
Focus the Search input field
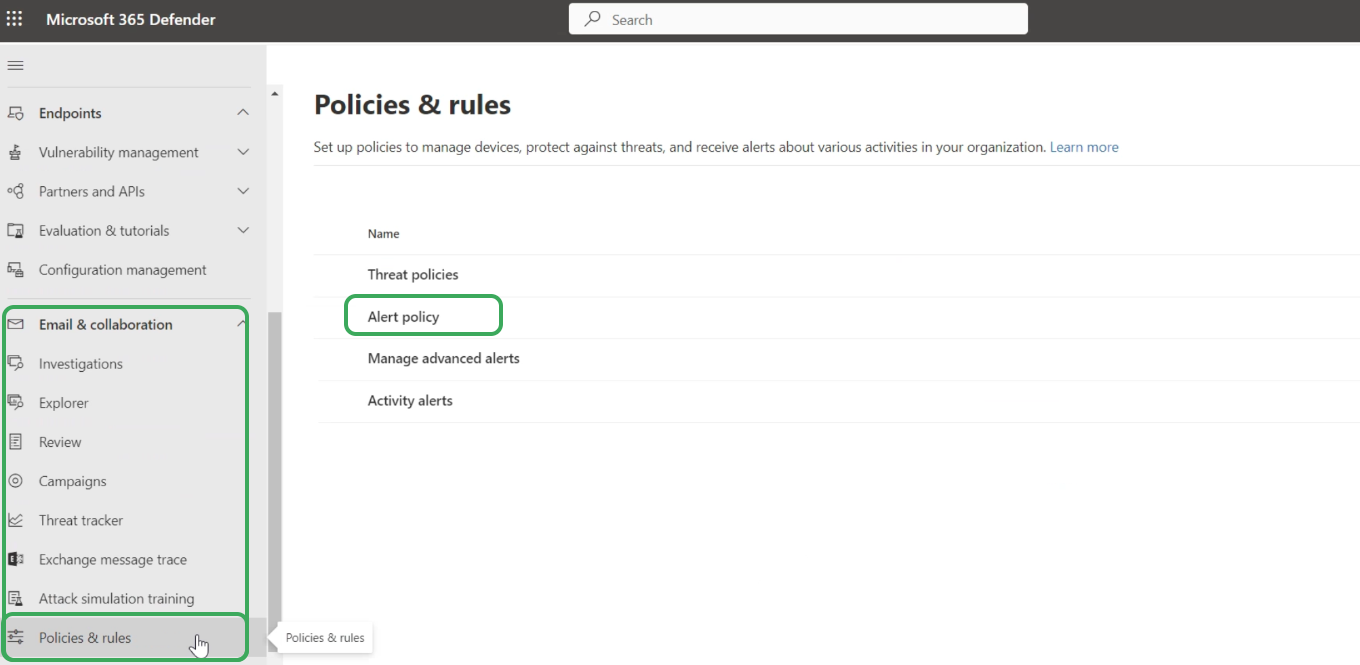click(798, 19)
